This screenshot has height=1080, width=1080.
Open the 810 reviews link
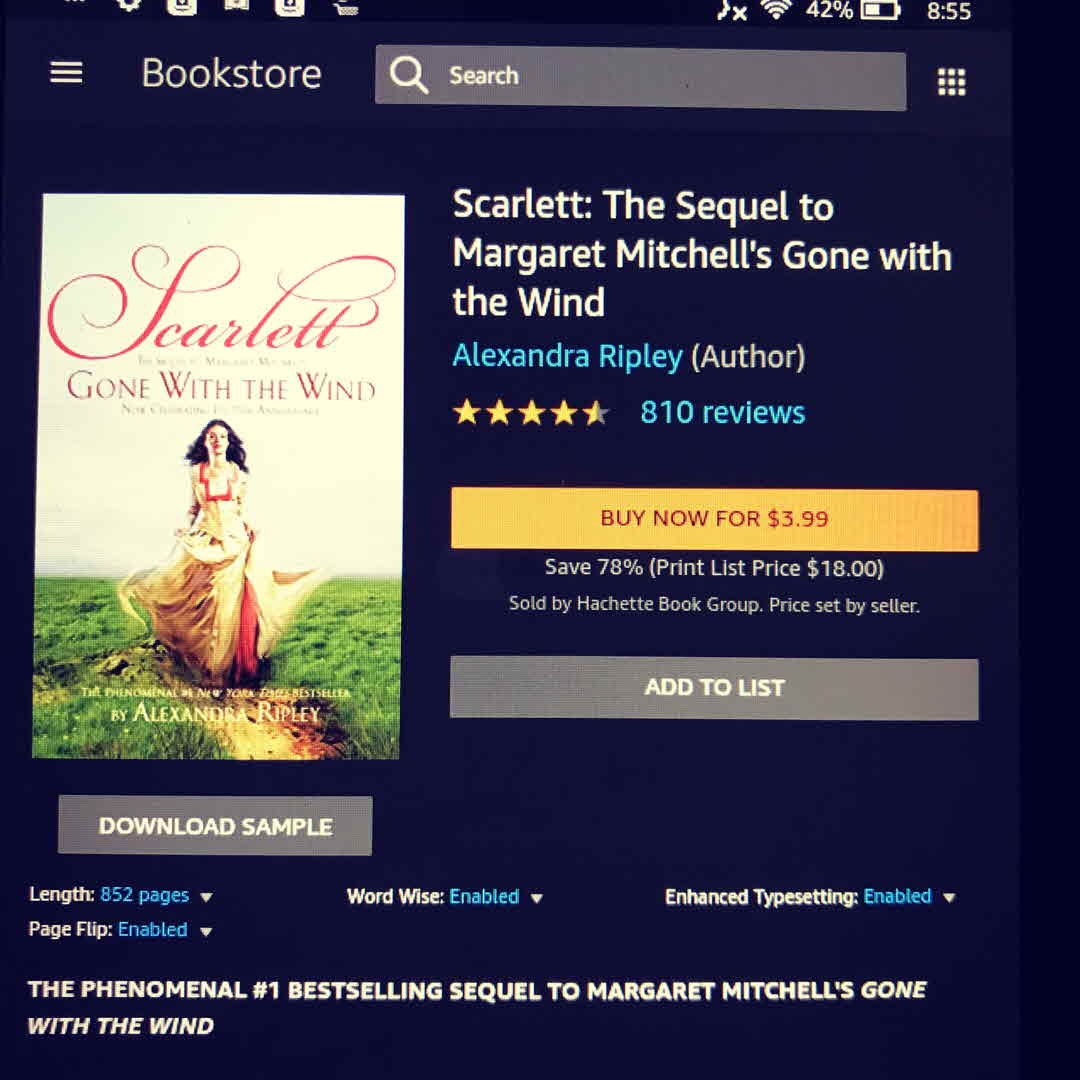point(723,413)
